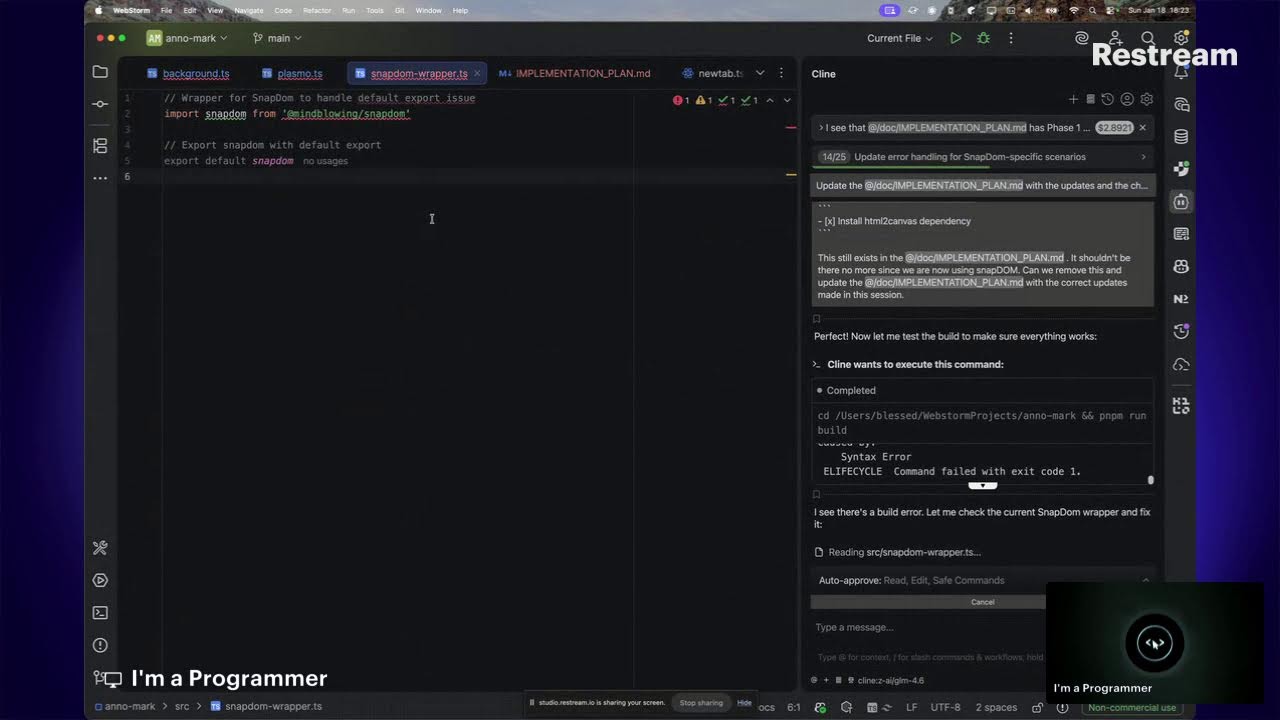Show hidden editor tabs dropdown chevron
Viewport: 1280px width, 720px height.
[760, 73]
